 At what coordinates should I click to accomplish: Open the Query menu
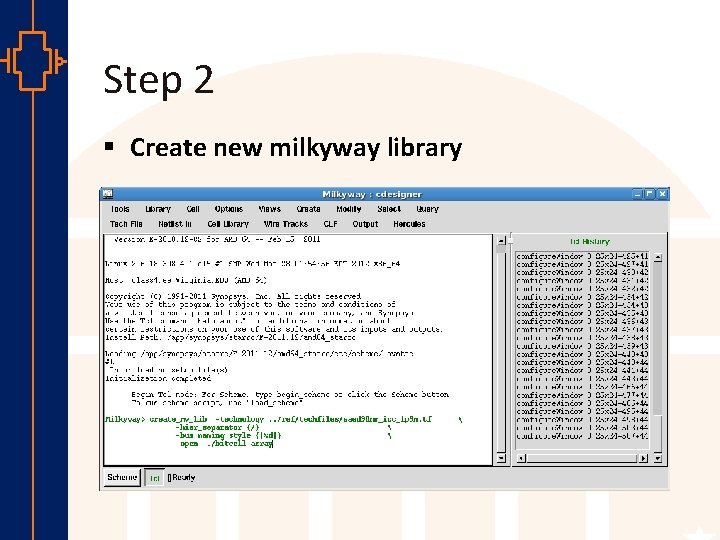coord(428,209)
